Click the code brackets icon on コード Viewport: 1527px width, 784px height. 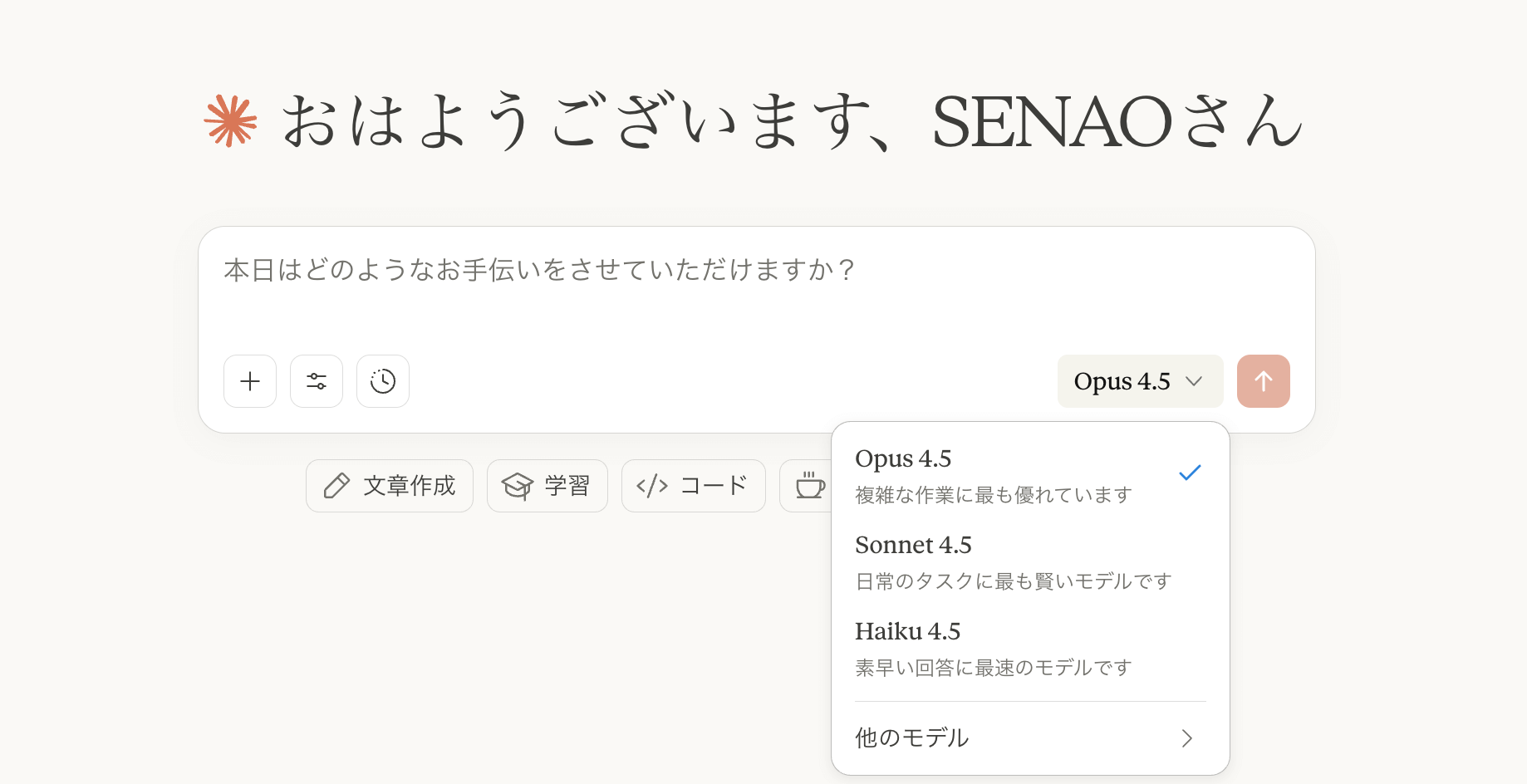point(652,486)
